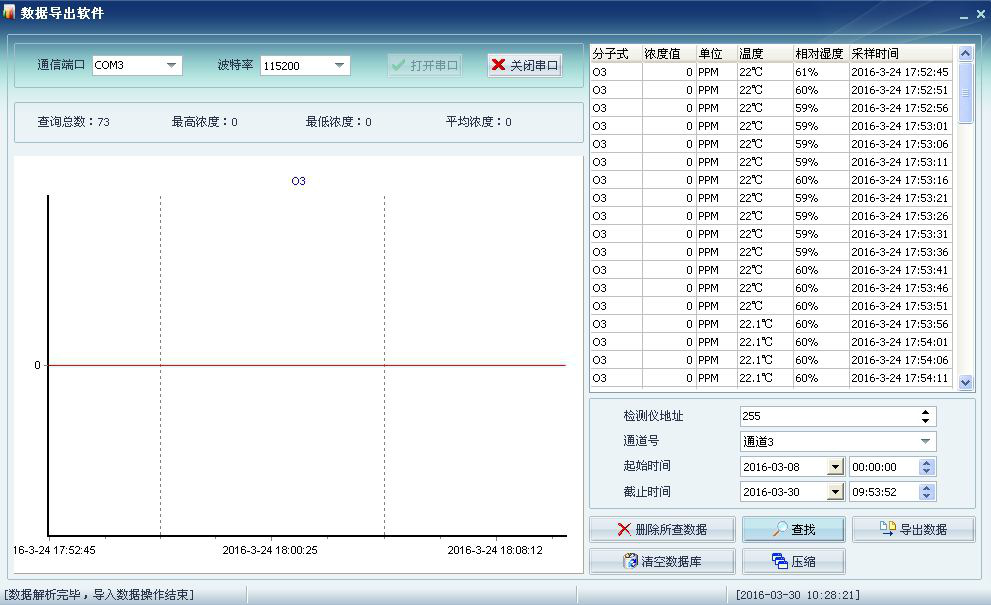The height and width of the screenshot is (605, 991).
Task: Click the 最高浓度 : 0 label
Action: [205, 121]
